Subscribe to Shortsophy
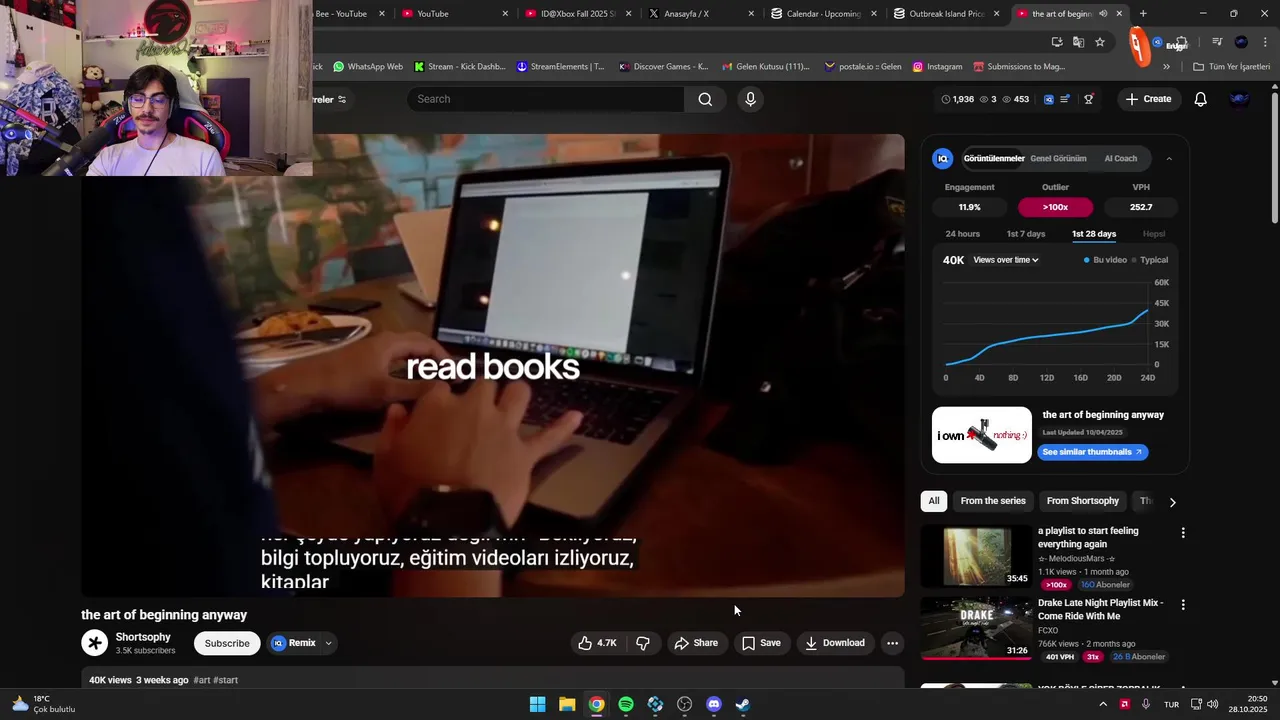This screenshot has height=720, width=1280. click(x=227, y=643)
